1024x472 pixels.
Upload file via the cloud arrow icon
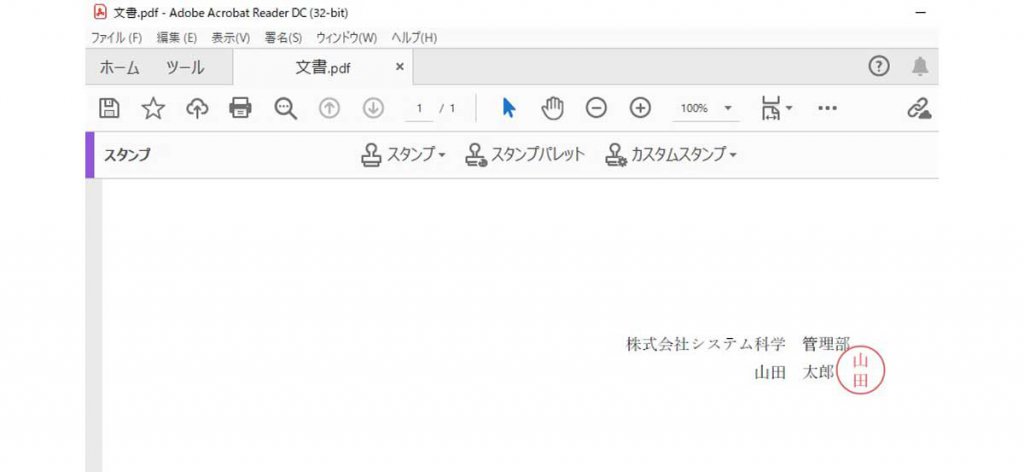click(197, 108)
